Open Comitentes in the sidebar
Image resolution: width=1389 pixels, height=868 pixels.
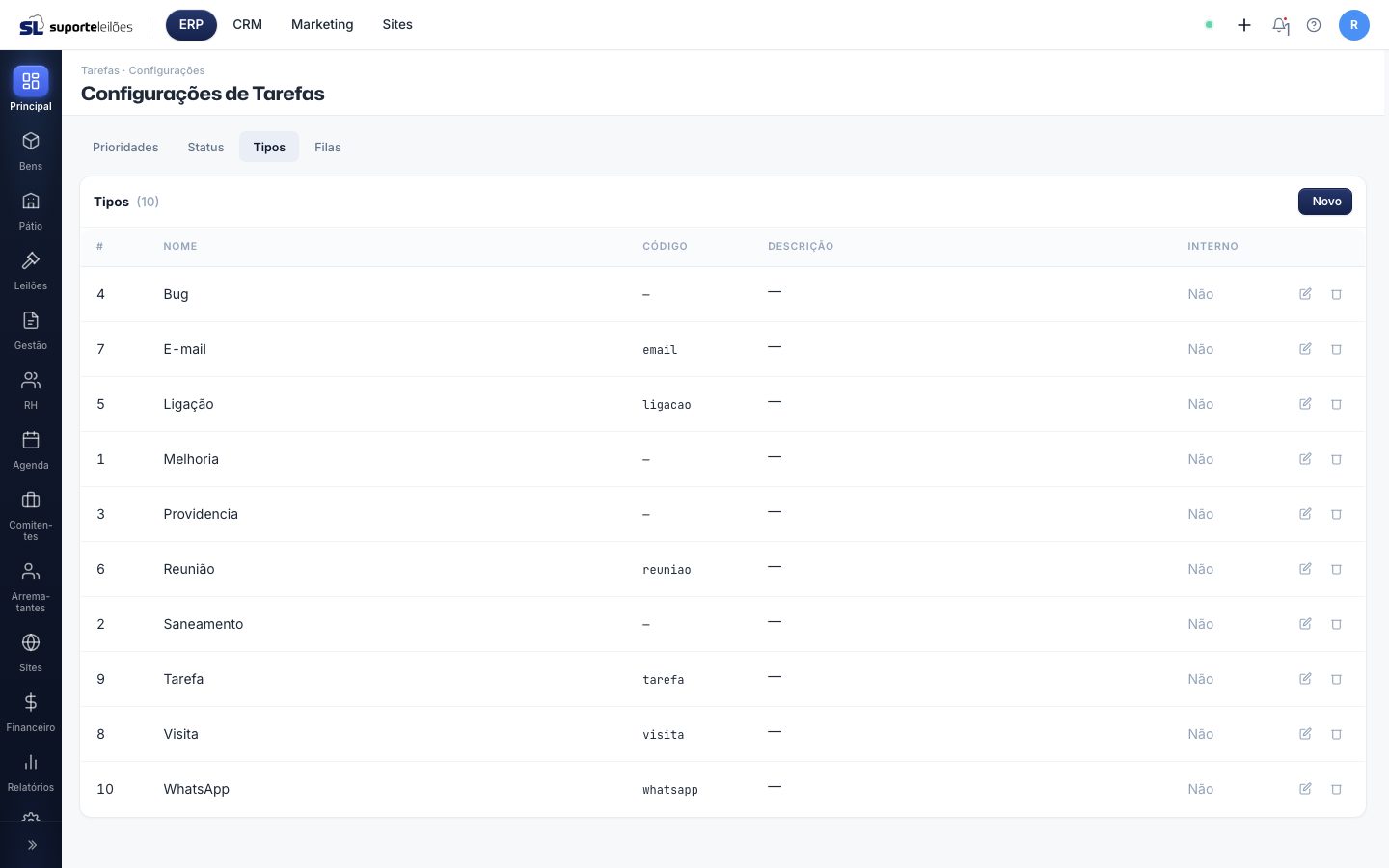tap(31, 516)
